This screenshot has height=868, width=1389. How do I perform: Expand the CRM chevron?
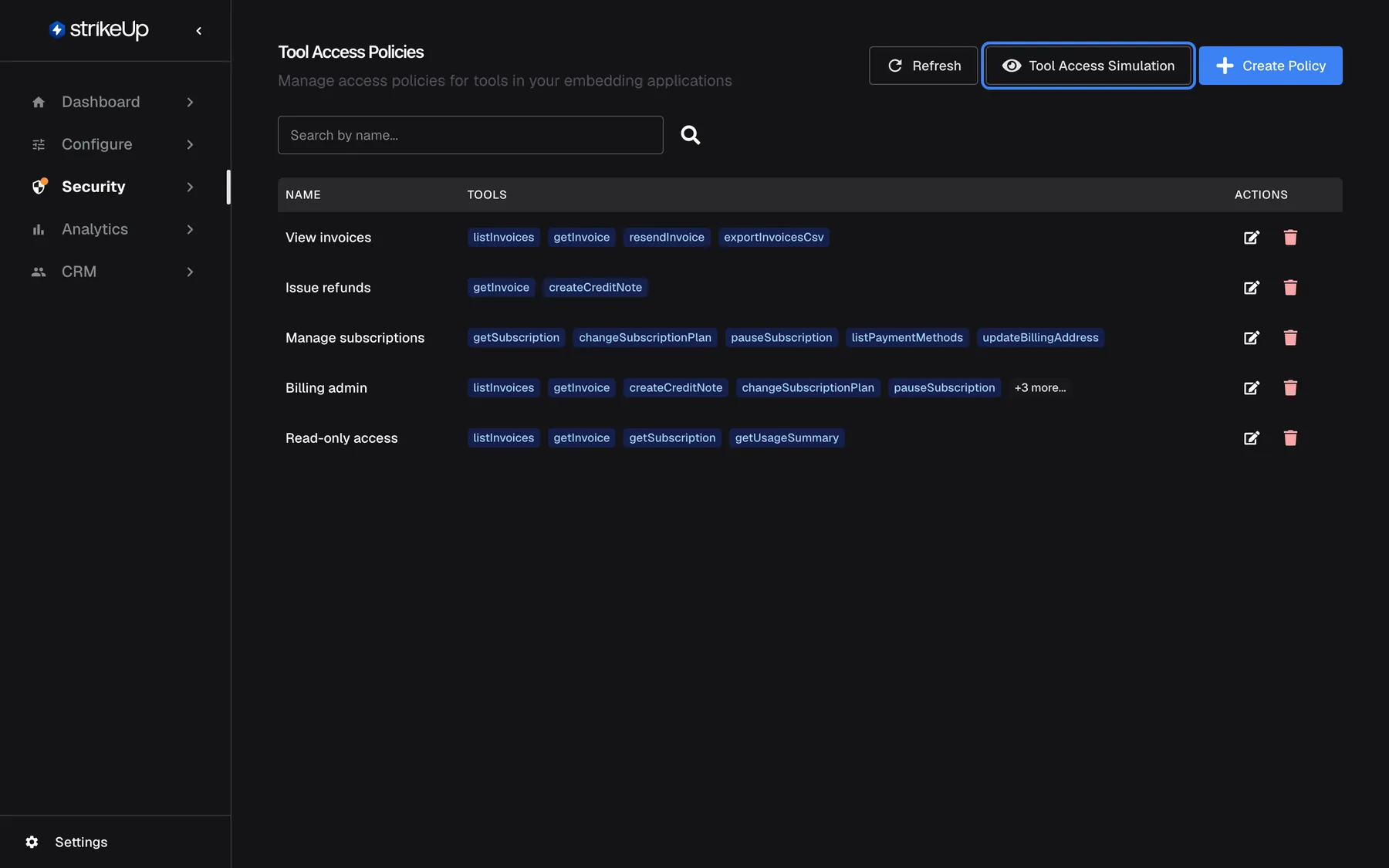190,272
